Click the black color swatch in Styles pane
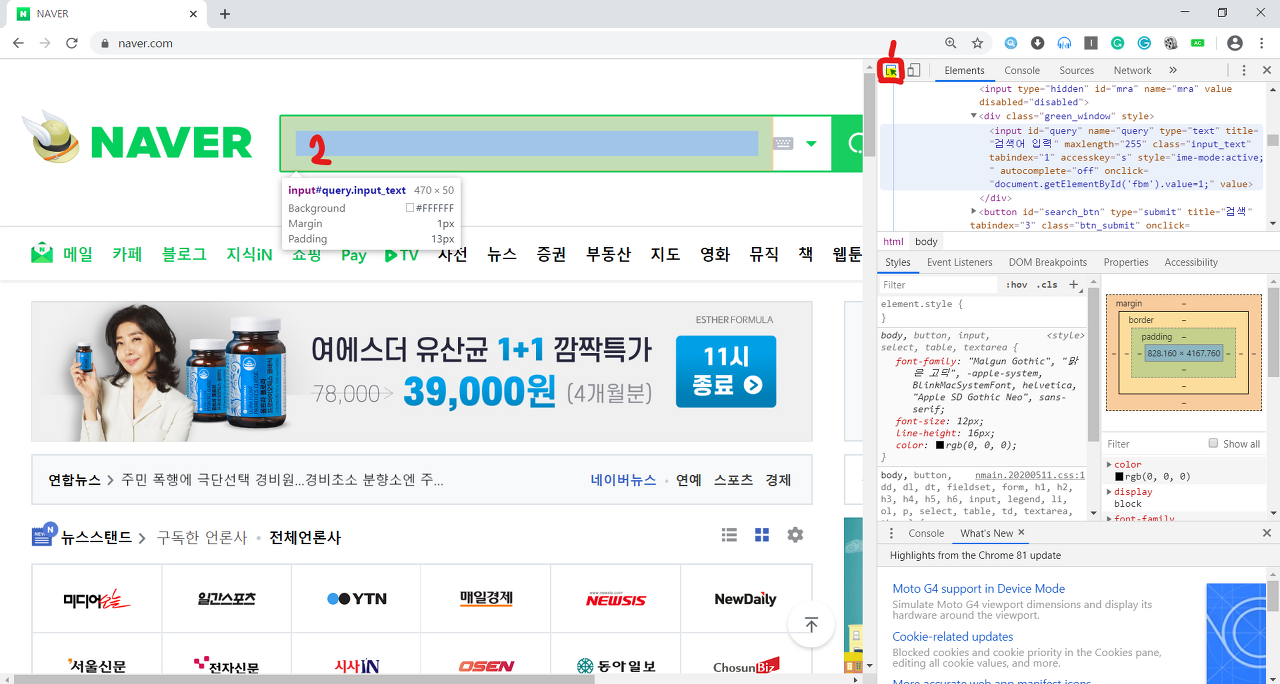Viewport: 1280px width, 684px height. click(940, 446)
